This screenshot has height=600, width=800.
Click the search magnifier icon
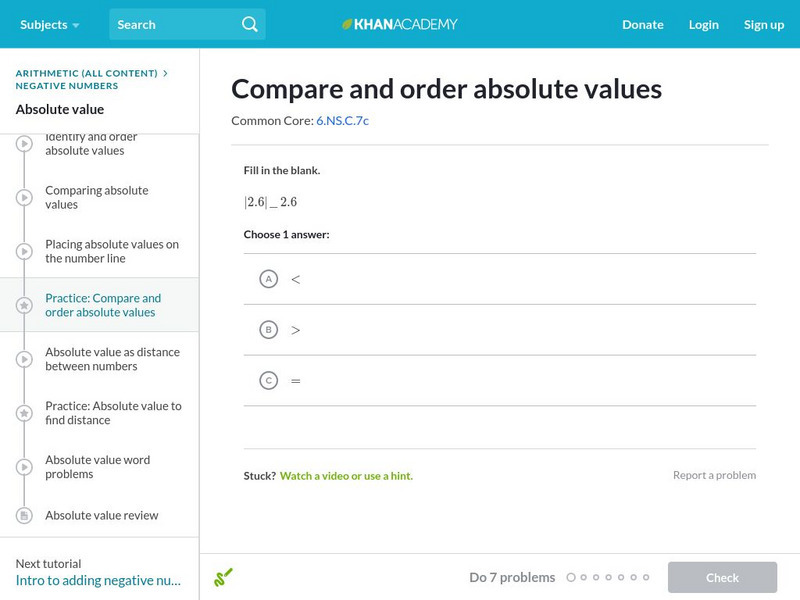pyautogui.click(x=249, y=24)
